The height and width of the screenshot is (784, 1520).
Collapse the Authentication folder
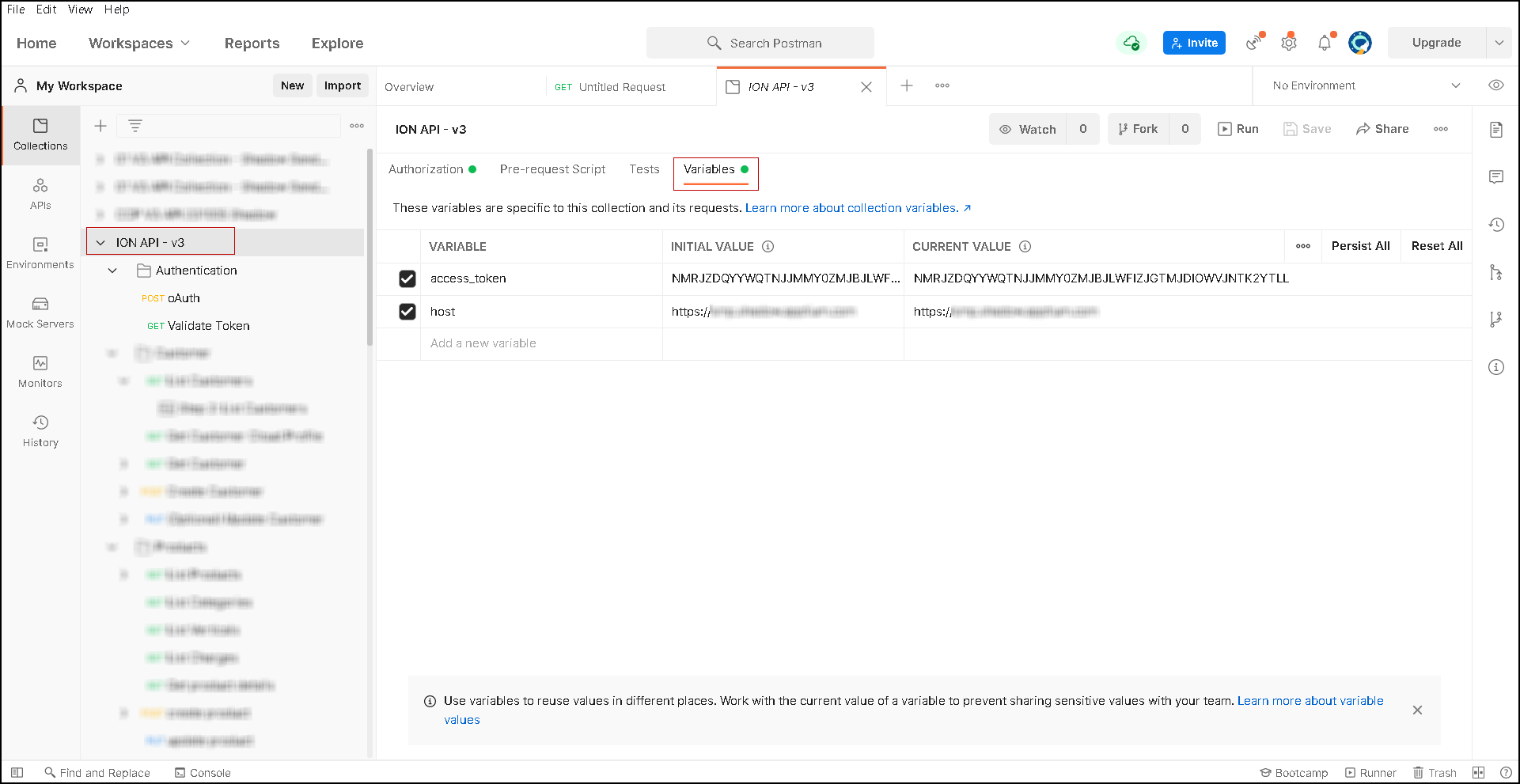click(x=113, y=271)
